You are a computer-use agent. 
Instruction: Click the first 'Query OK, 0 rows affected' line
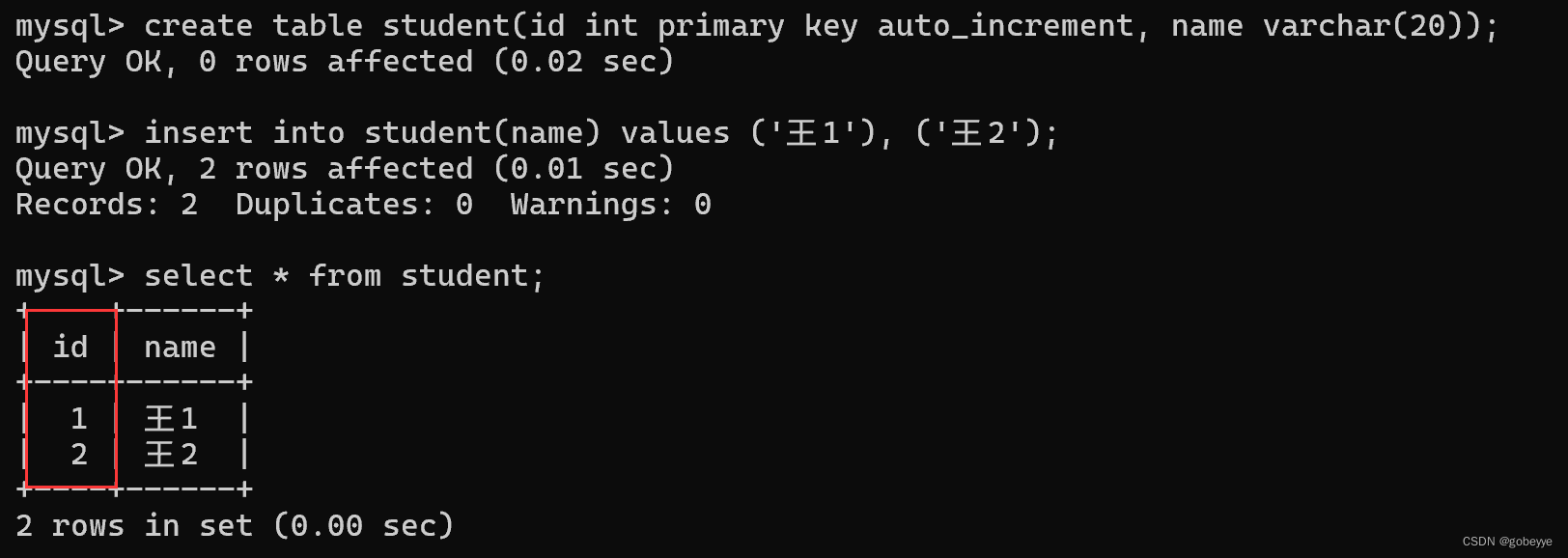[x=345, y=62]
